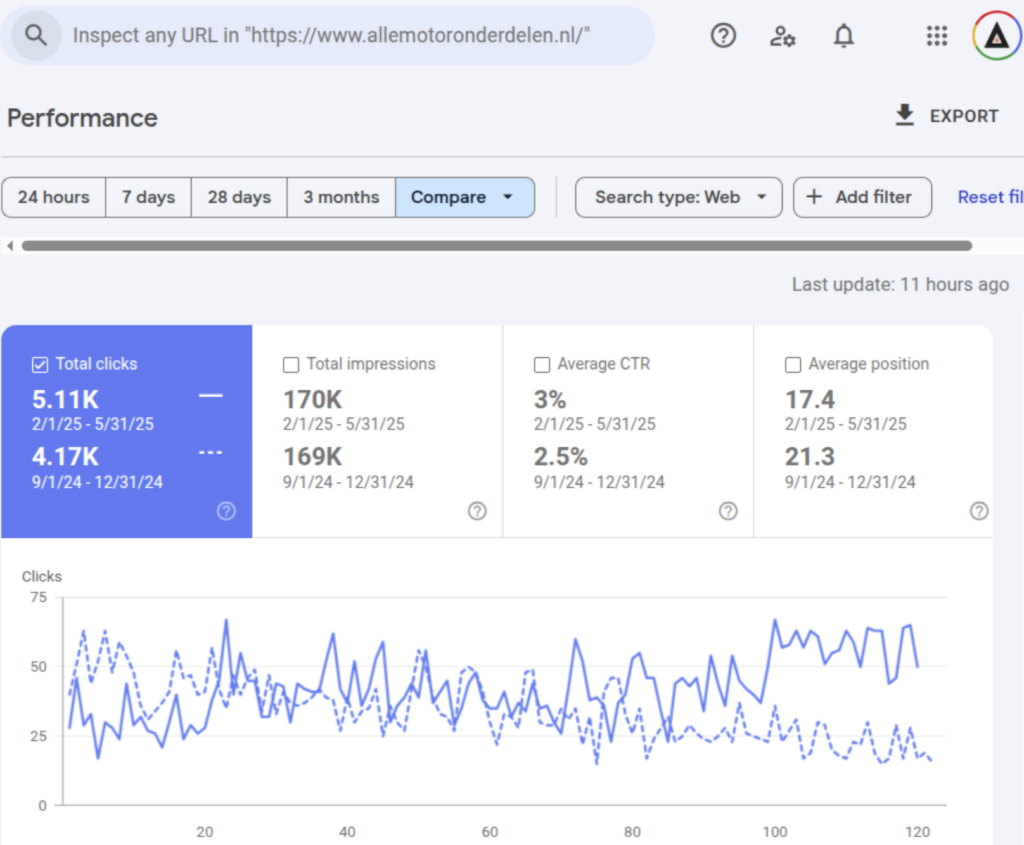Click the 170K impressions value
1024x845 pixels.
312,400
